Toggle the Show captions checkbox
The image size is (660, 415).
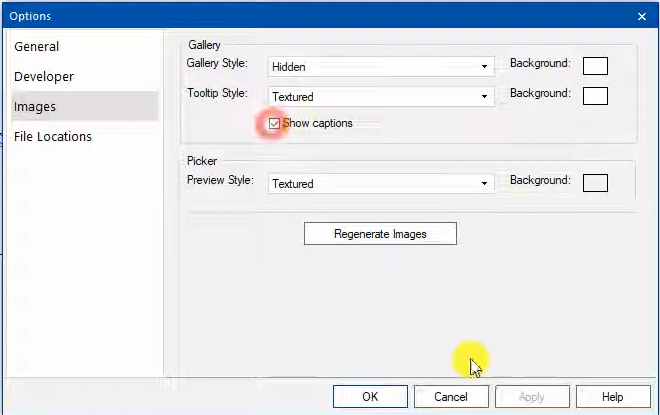click(x=274, y=124)
